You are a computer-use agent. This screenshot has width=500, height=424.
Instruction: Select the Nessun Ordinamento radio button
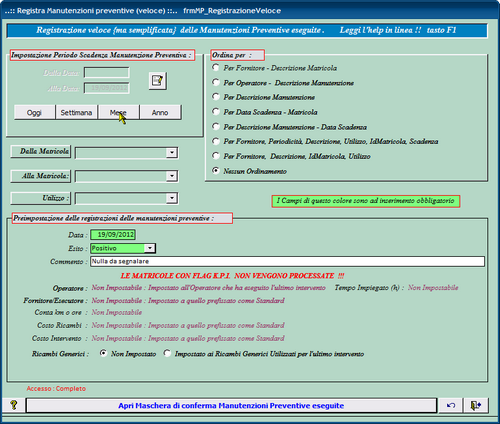[x=216, y=171]
